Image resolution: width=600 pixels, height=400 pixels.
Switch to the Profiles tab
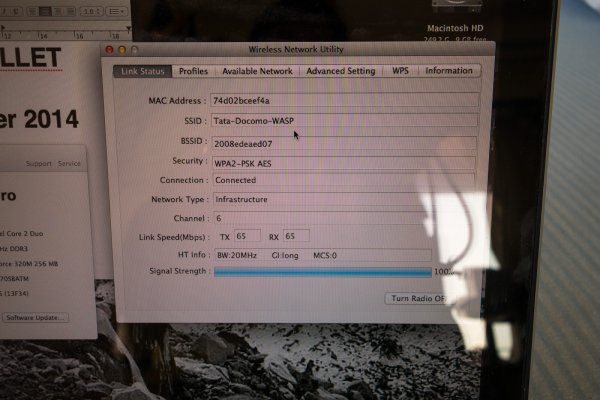[x=193, y=71]
